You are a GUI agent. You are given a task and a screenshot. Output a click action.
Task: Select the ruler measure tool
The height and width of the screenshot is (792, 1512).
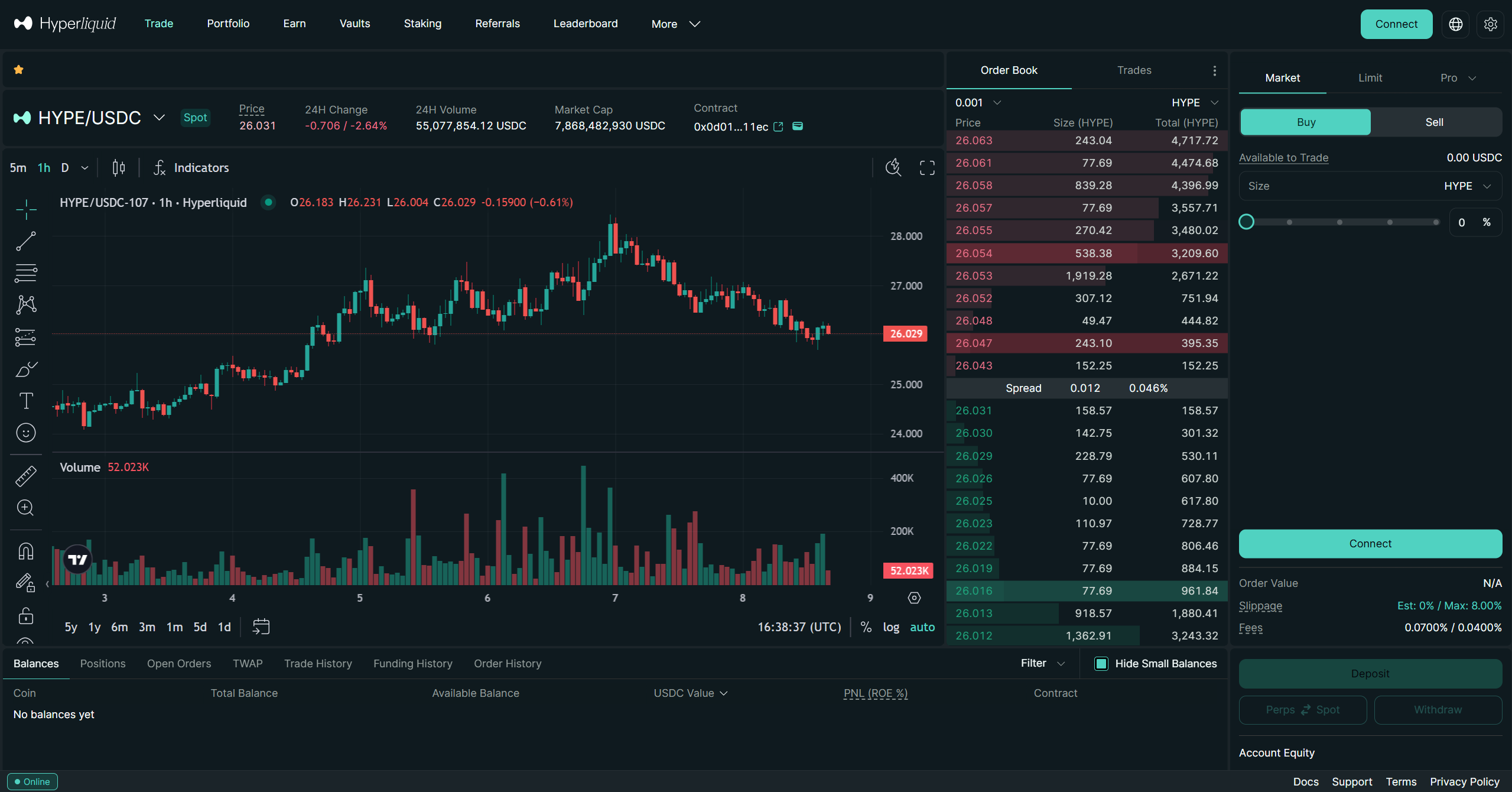coord(26,476)
